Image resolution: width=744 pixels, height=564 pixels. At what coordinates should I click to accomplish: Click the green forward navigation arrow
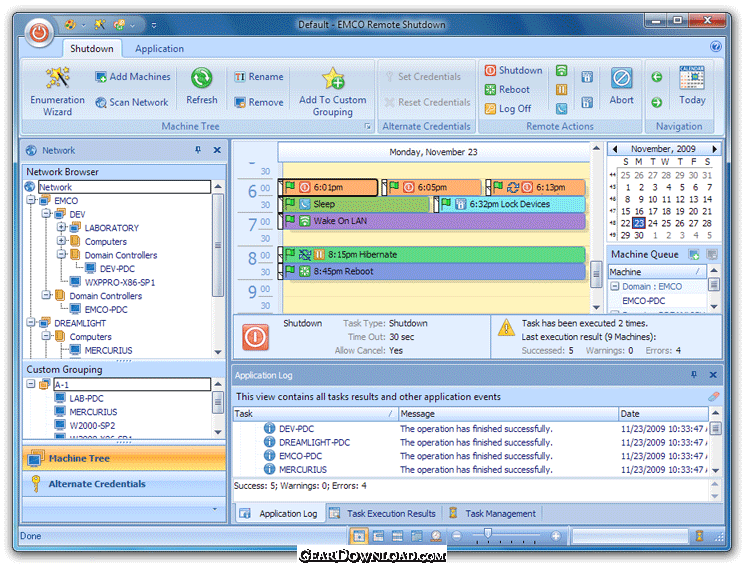coord(657,102)
